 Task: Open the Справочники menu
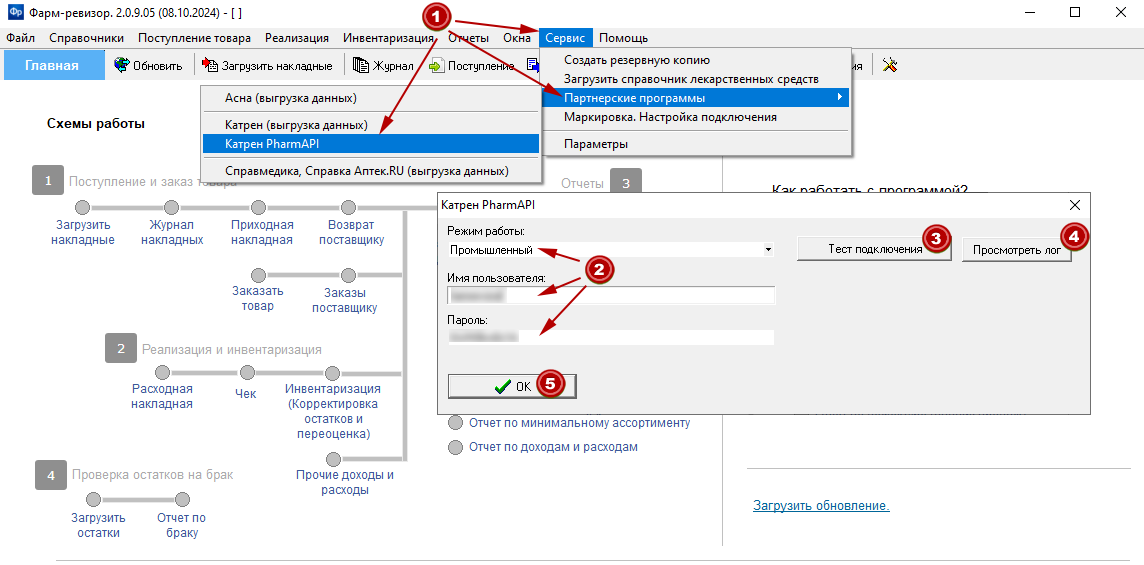86,38
